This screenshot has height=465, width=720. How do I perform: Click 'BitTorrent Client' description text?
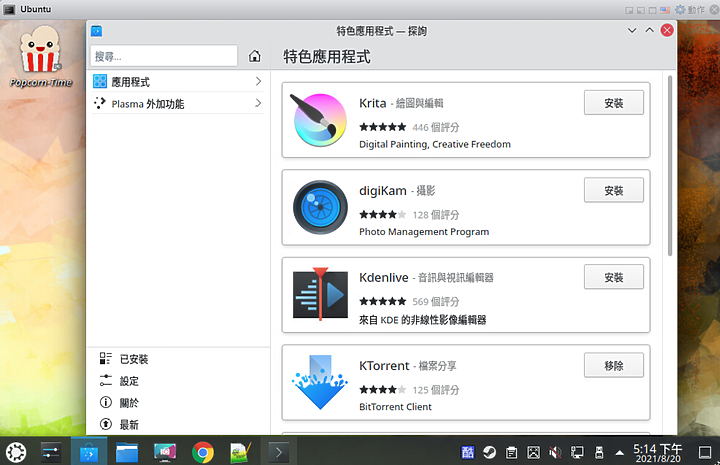[395, 407]
